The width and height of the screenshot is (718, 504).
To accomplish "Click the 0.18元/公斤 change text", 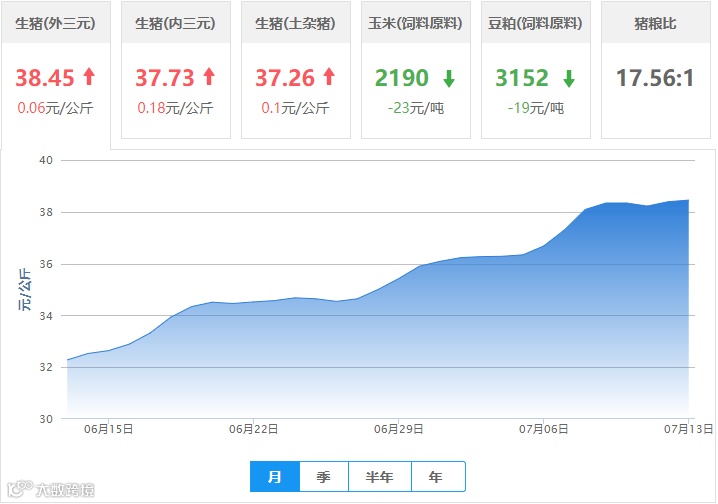I will click(175, 108).
